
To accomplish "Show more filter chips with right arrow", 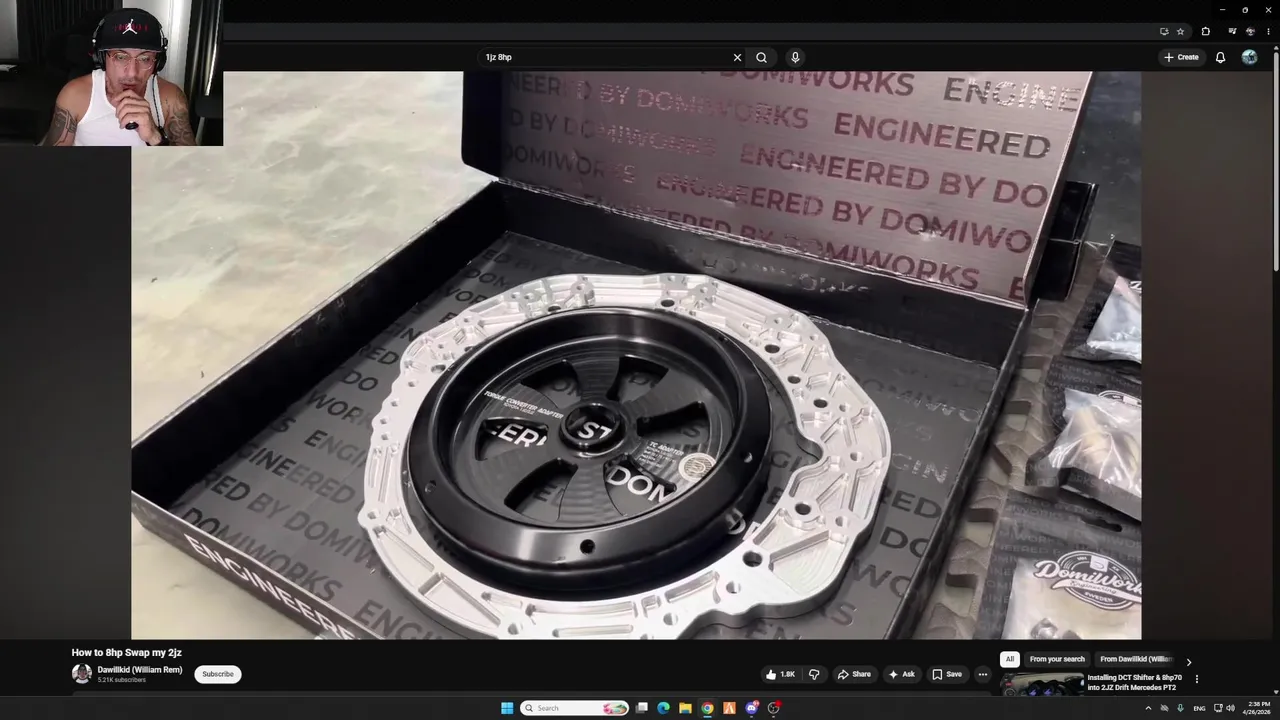I will coord(1188,661).
